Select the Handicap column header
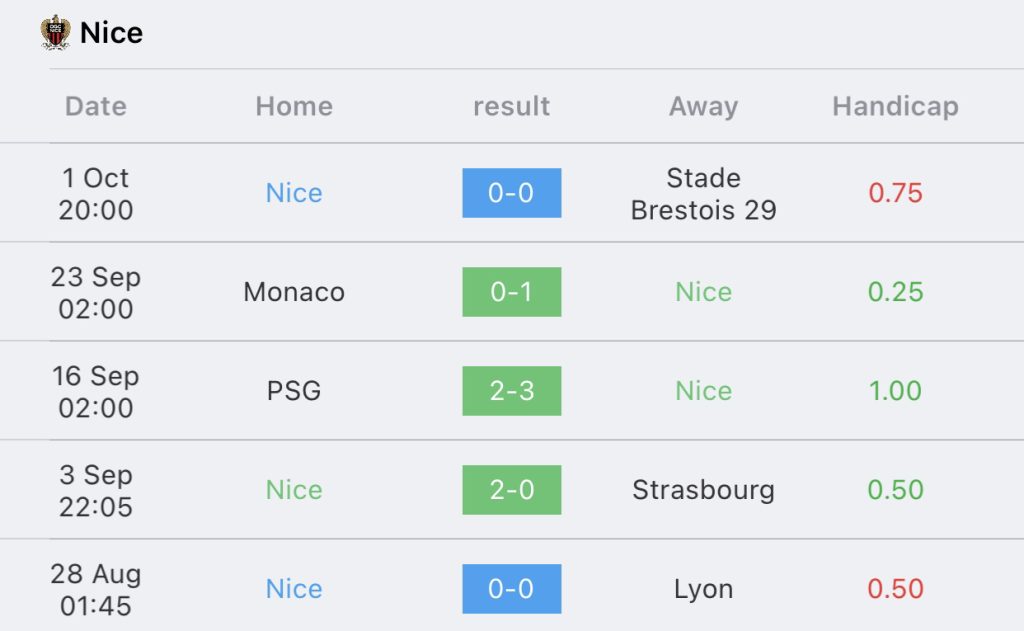The width and height of the screenshot is (1024, 631). tap(895, 106)
